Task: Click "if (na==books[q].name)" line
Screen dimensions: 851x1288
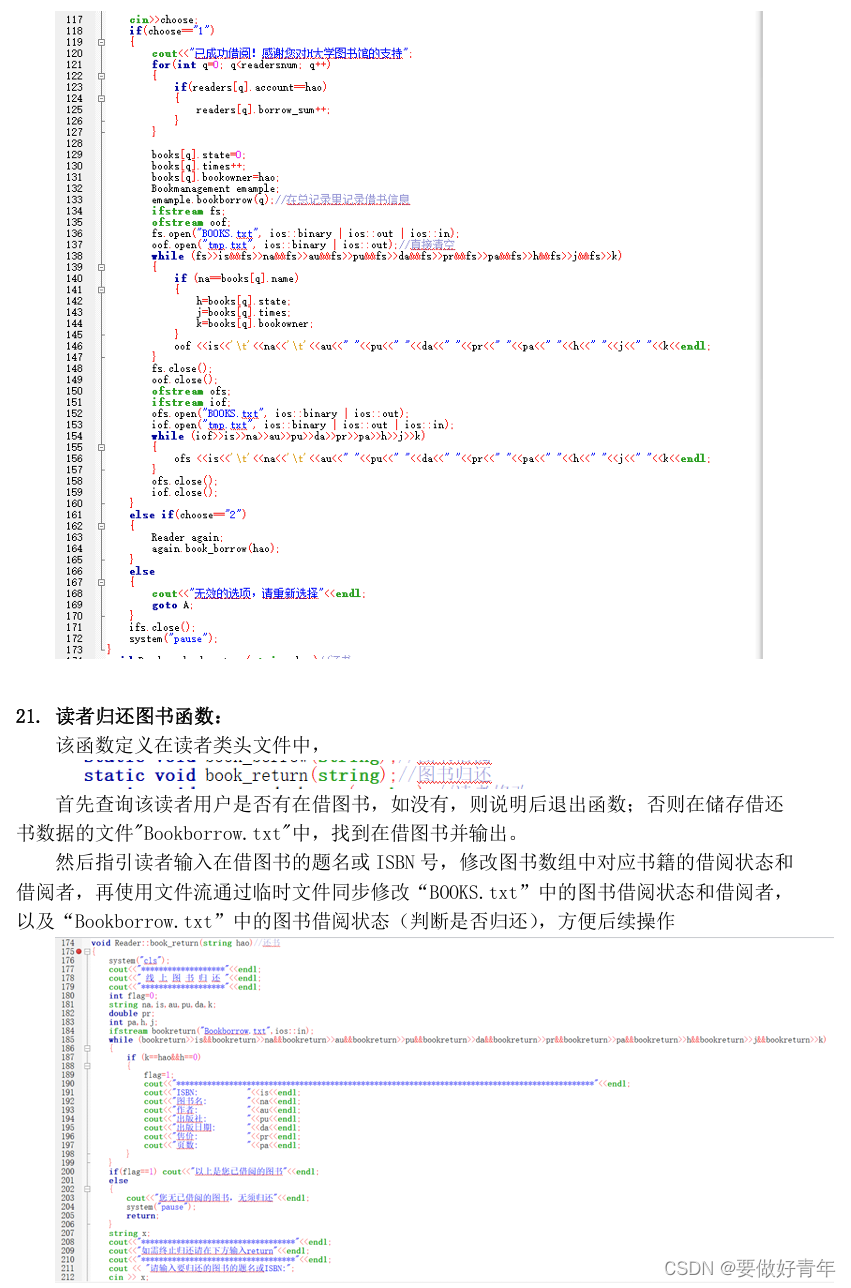Action: pyautogui.click(x=236, y=278)
